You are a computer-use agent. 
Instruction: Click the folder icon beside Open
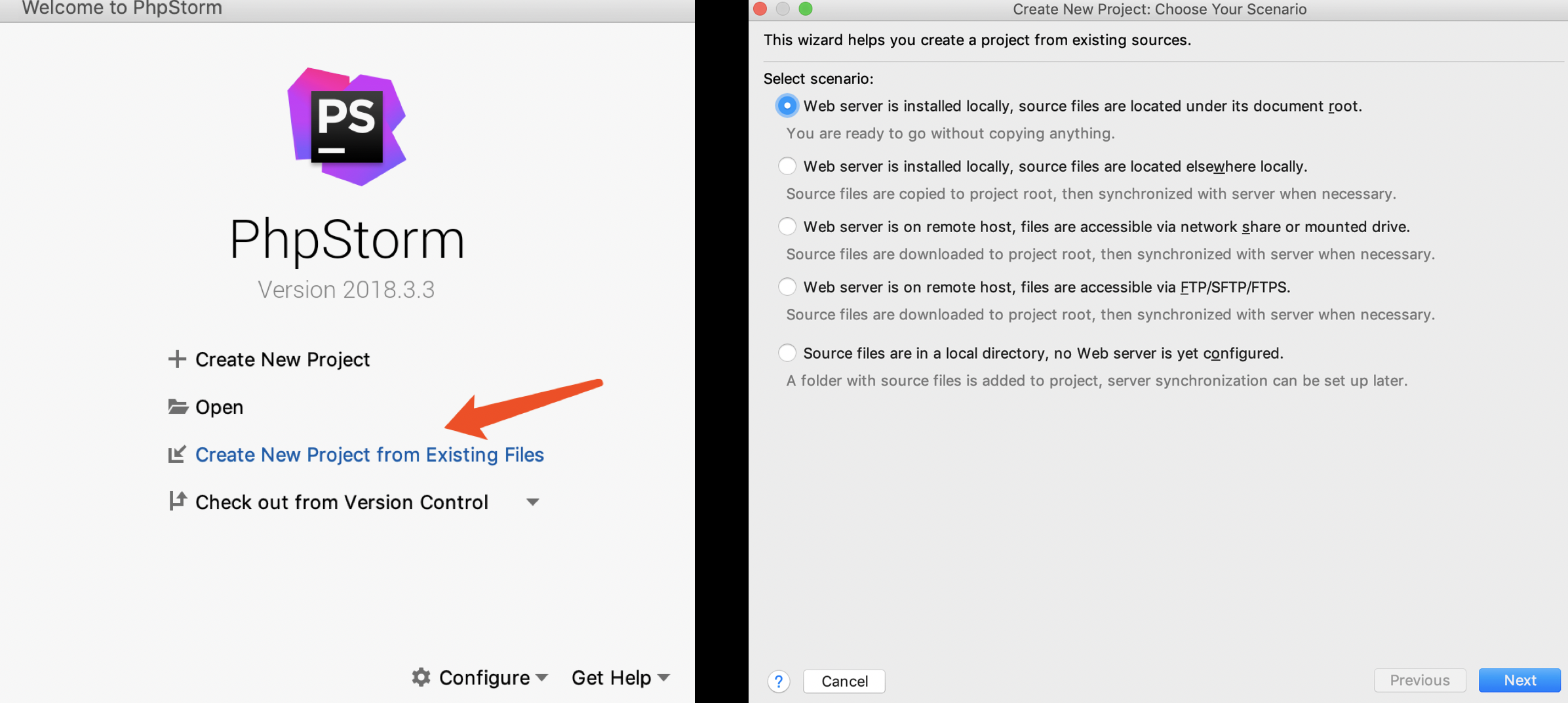[x=178, y=407]
